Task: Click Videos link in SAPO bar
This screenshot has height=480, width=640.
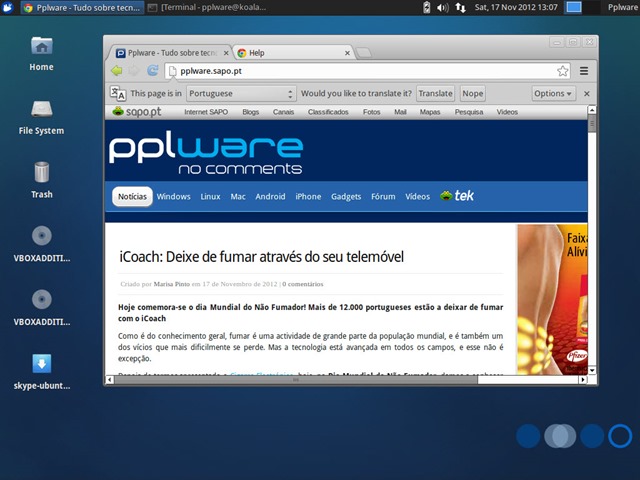Action: (507, 112)
